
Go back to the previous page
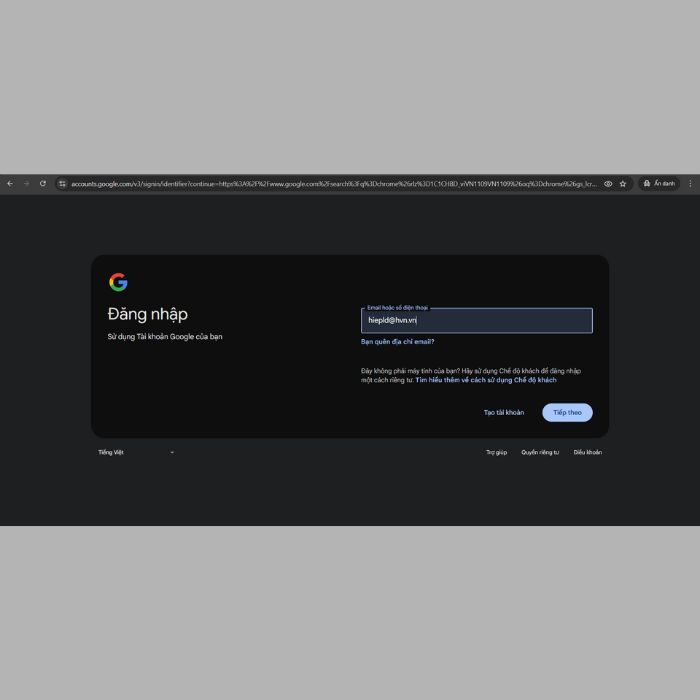(10, 183)
